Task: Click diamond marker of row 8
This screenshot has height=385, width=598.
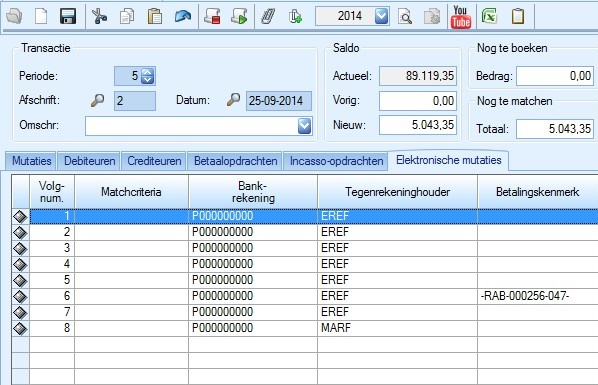Action: click(x=20, y=329)
